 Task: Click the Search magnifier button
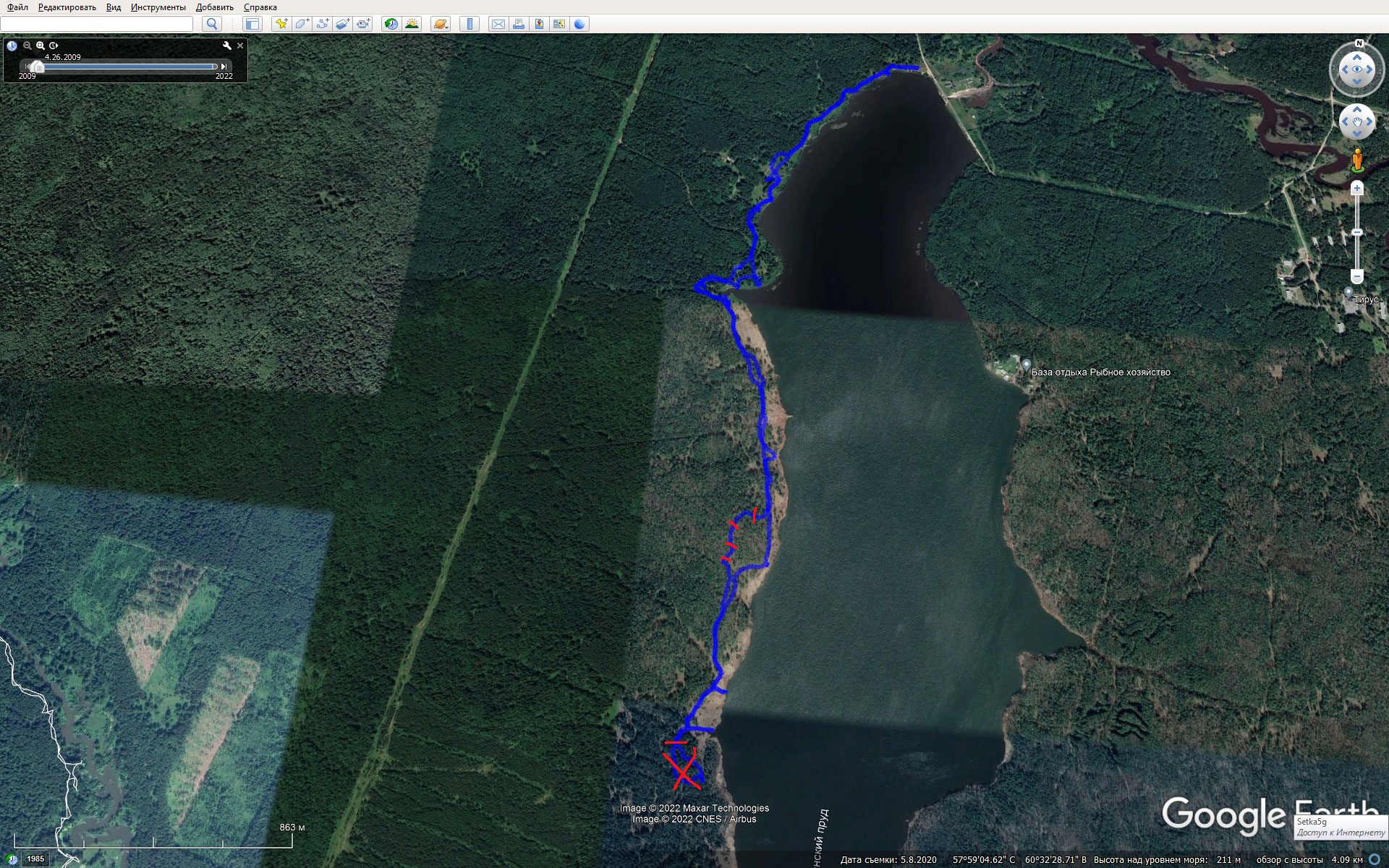tap(212, 24)
